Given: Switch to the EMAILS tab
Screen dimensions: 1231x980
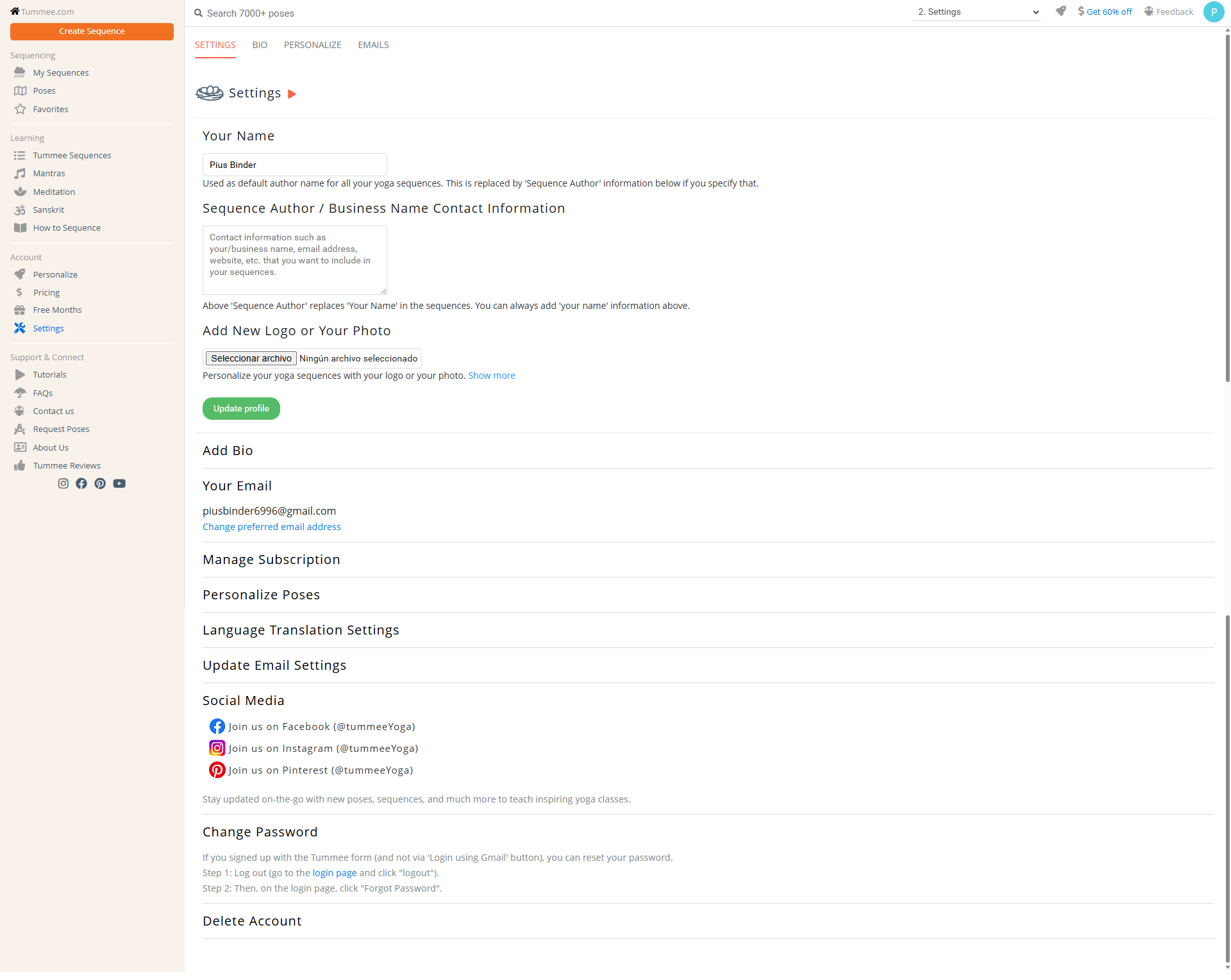Looking at the screenshot, I should pos(373,45).
